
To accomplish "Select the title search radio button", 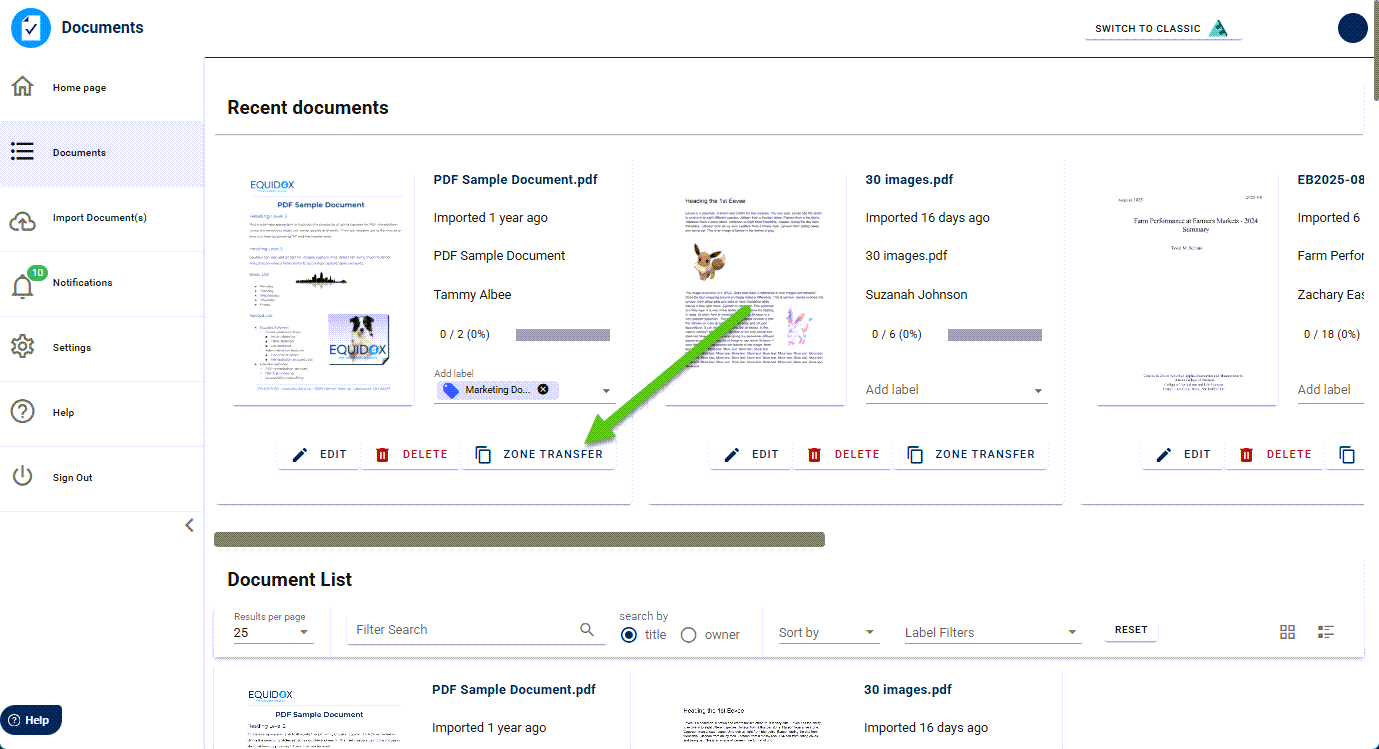I will 628,634.
